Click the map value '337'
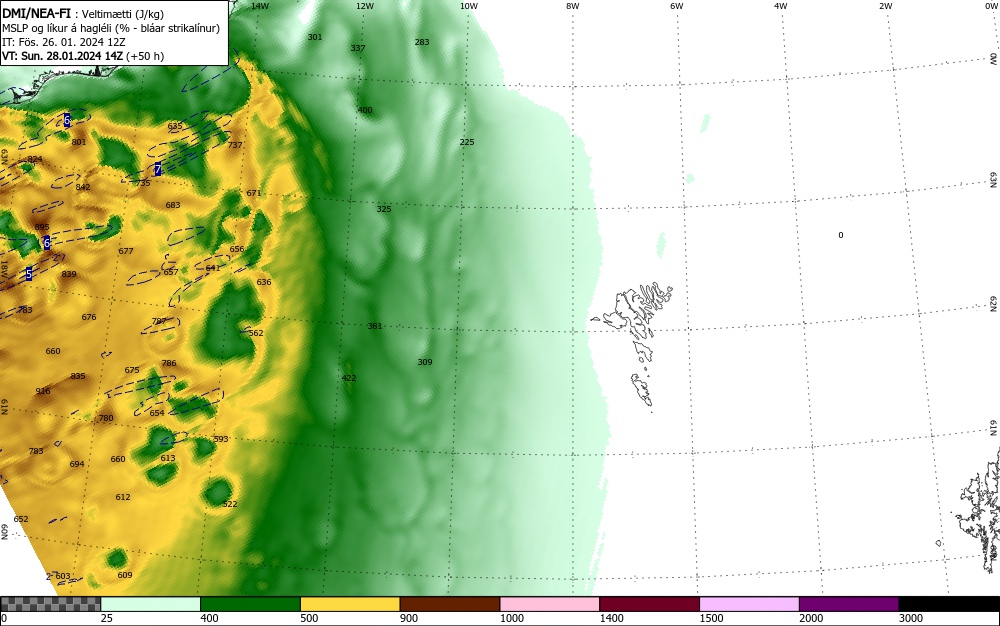This screenshot has height=626, width=1000. click(x=358, y=48)
